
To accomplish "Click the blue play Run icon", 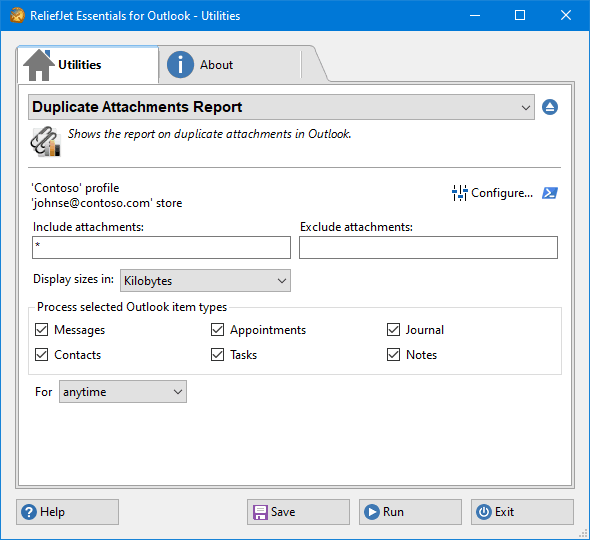I will pyautogui.click(x=372, y=512).
